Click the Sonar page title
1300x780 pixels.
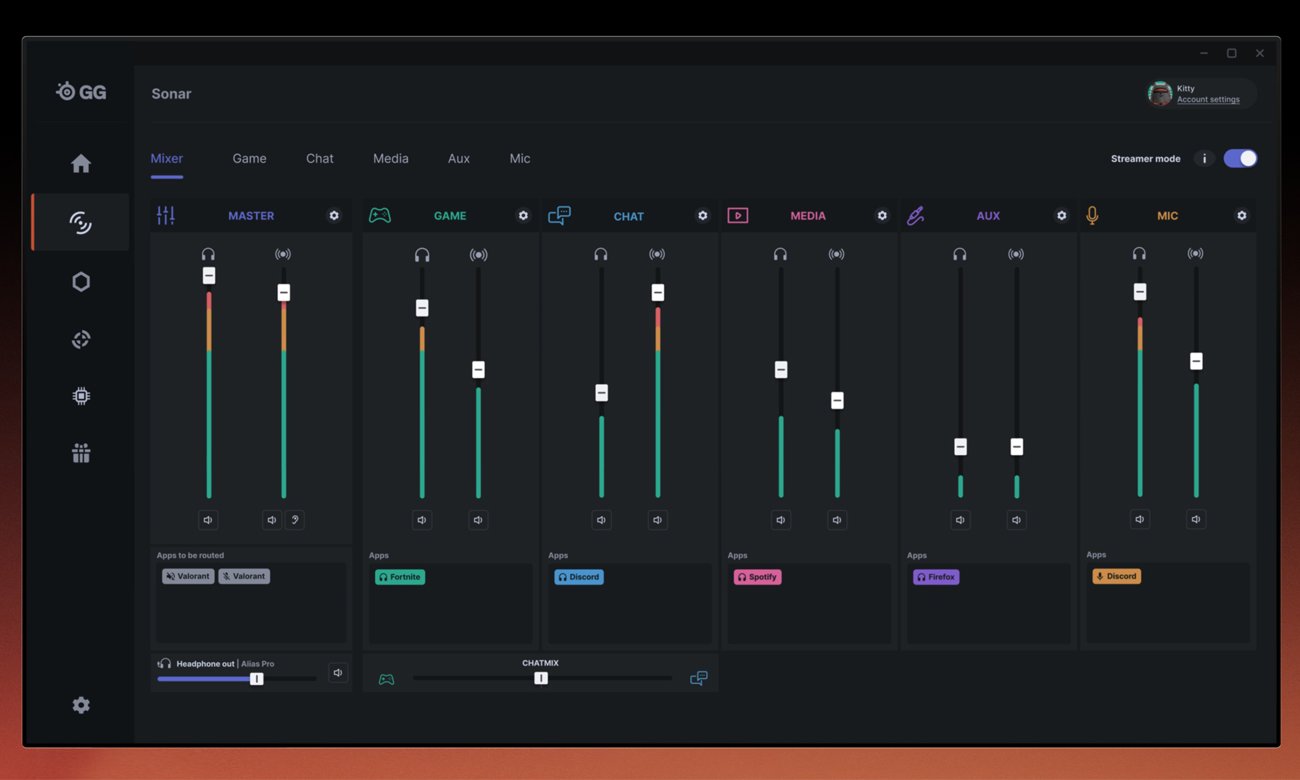171,94
